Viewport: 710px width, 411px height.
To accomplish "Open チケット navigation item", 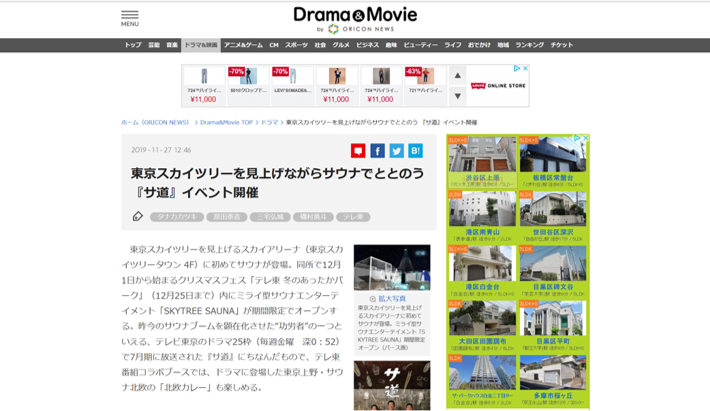I will point(562,45).
